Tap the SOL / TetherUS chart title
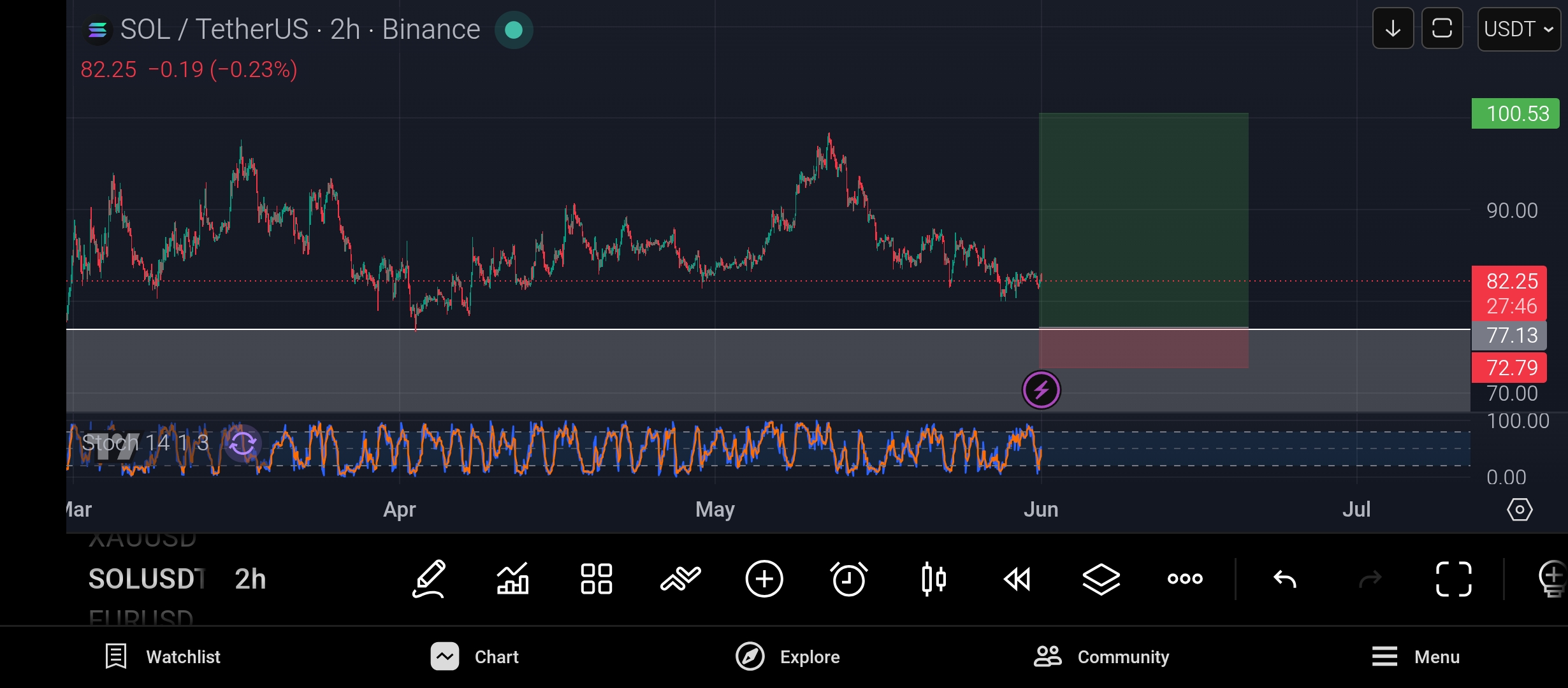The image size is (1568, 688). 300,29
